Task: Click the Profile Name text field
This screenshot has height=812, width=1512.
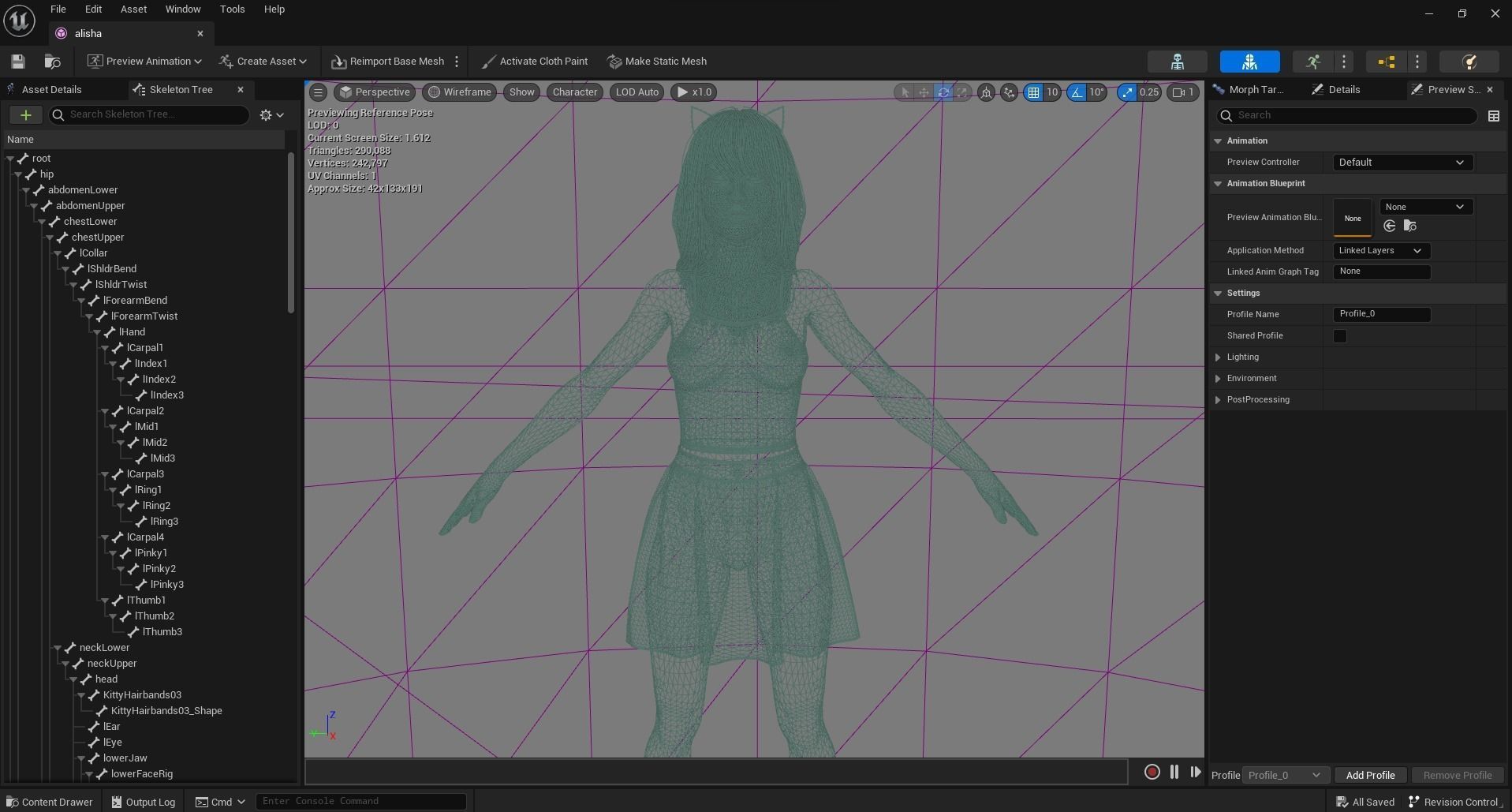Action: [x=1382, y=314]
